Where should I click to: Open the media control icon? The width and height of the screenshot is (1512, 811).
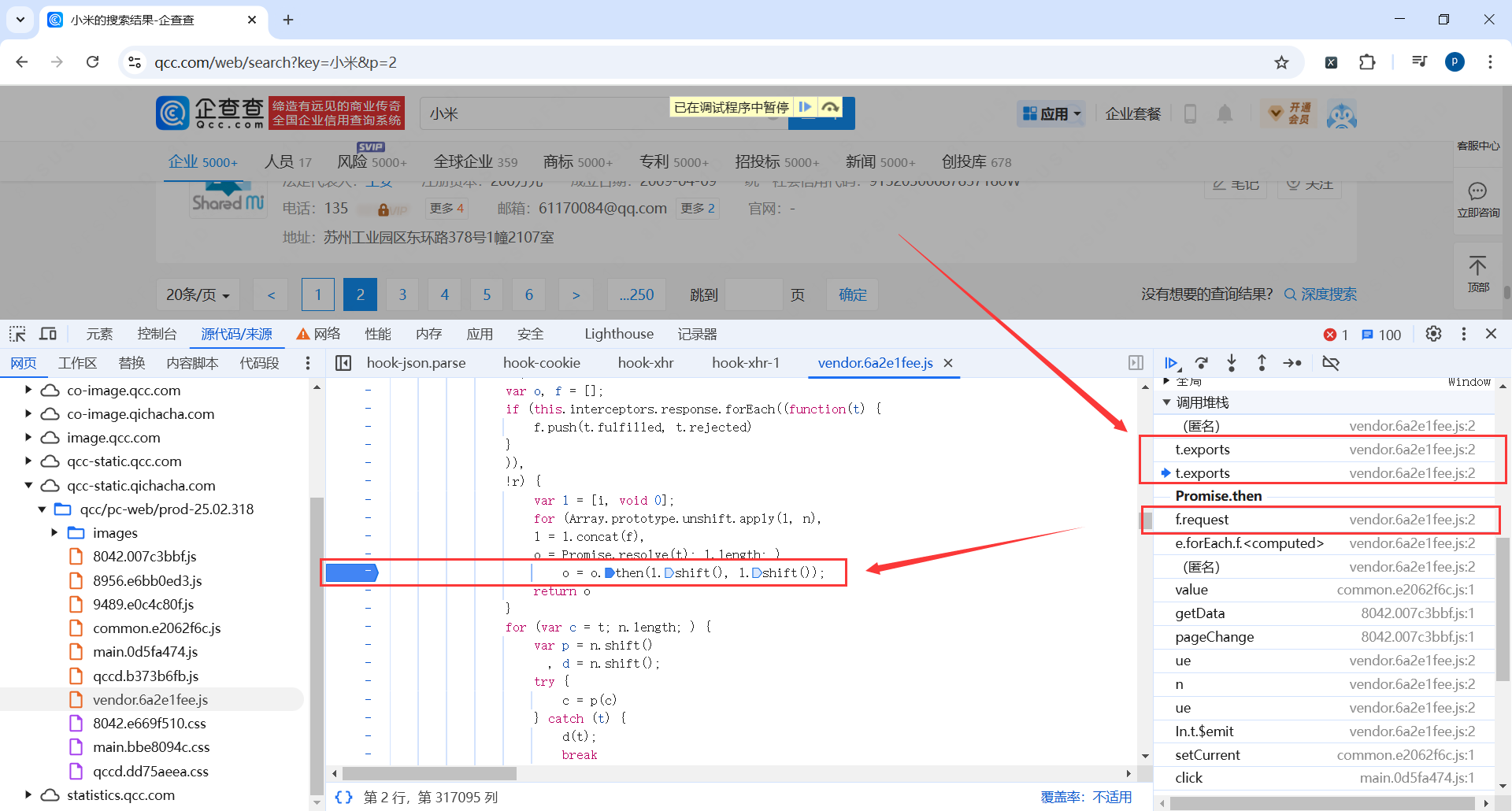pyautogui.click(x=1420, y=62)
